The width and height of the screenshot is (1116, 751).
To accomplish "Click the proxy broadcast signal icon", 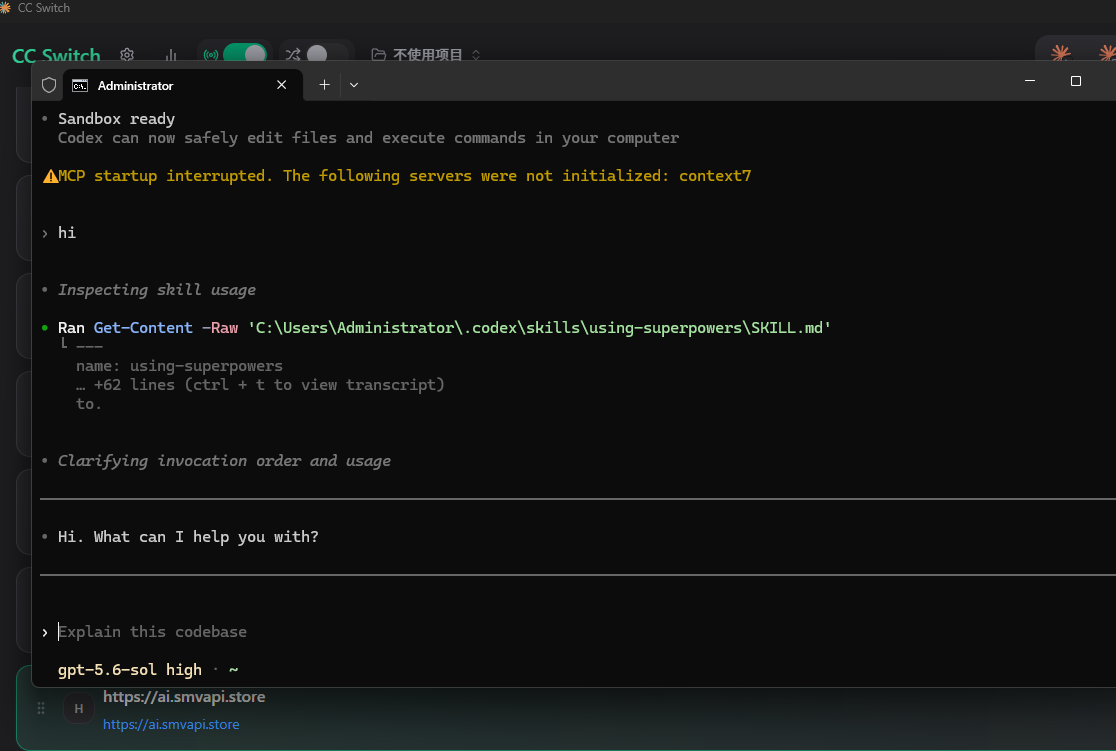I will (211, 54).
